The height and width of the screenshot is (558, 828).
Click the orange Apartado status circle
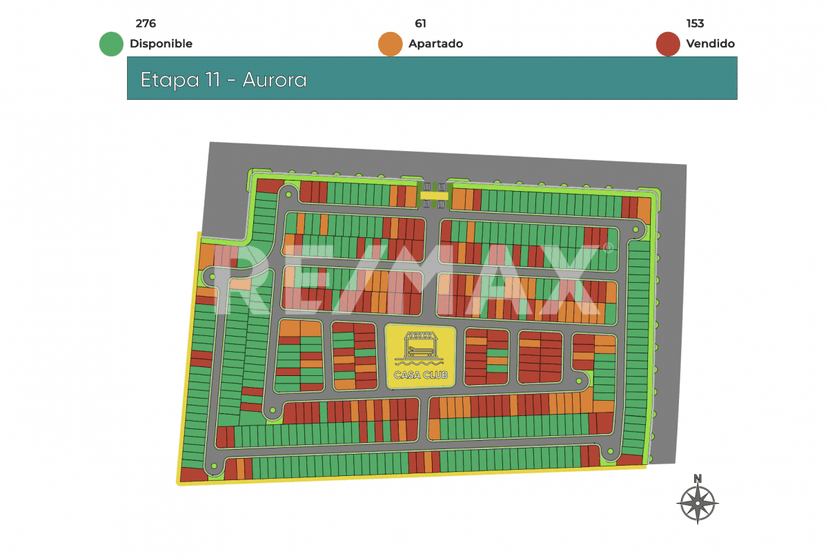pyautogui.click(x=390, y=44)
